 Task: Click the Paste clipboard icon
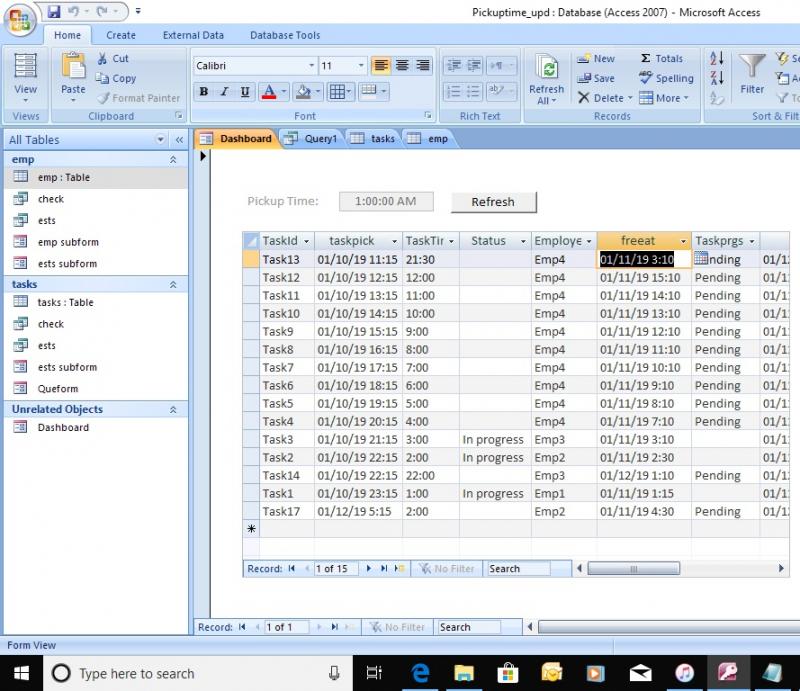pos(73,66)
